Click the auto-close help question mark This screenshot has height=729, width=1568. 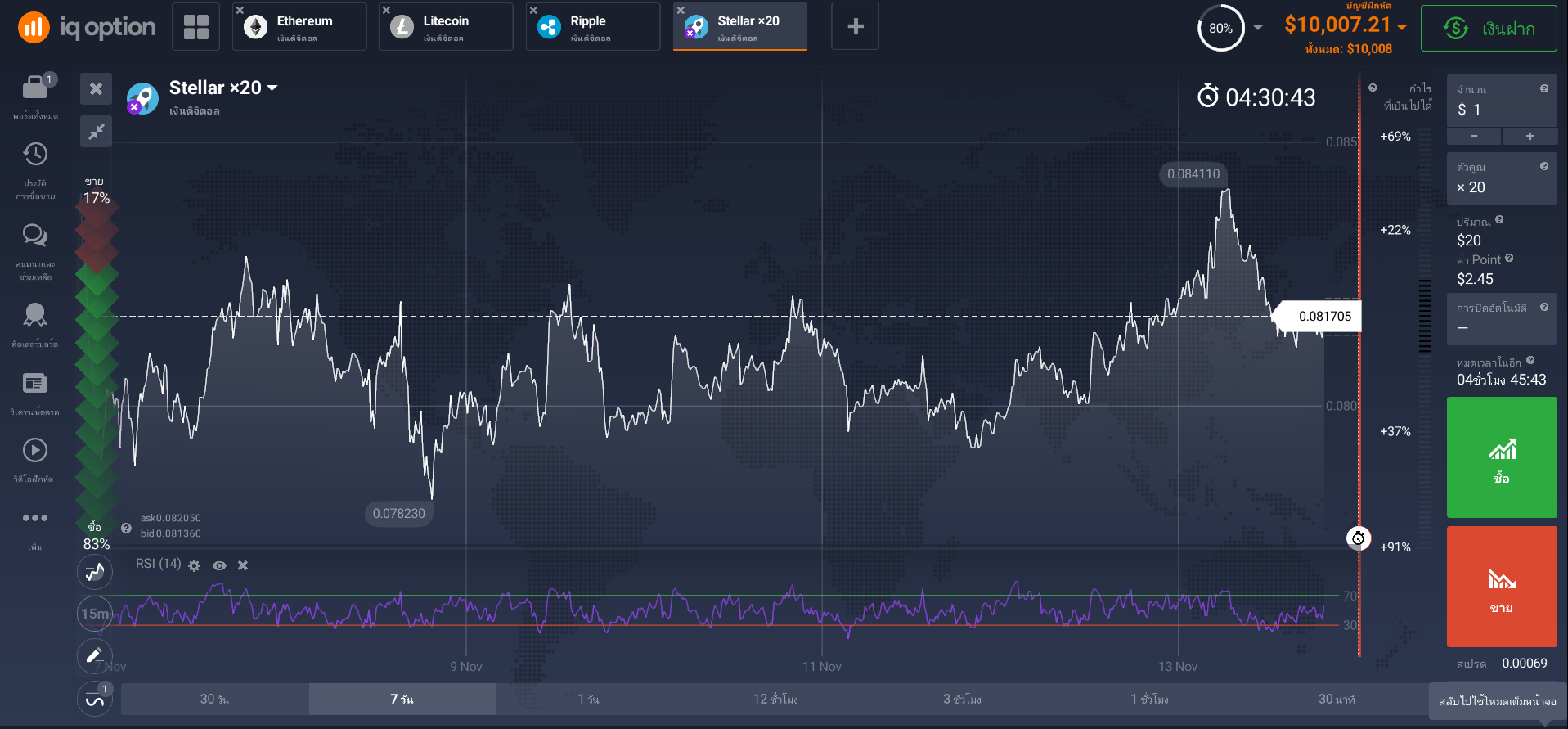(x=1544, y=307)
